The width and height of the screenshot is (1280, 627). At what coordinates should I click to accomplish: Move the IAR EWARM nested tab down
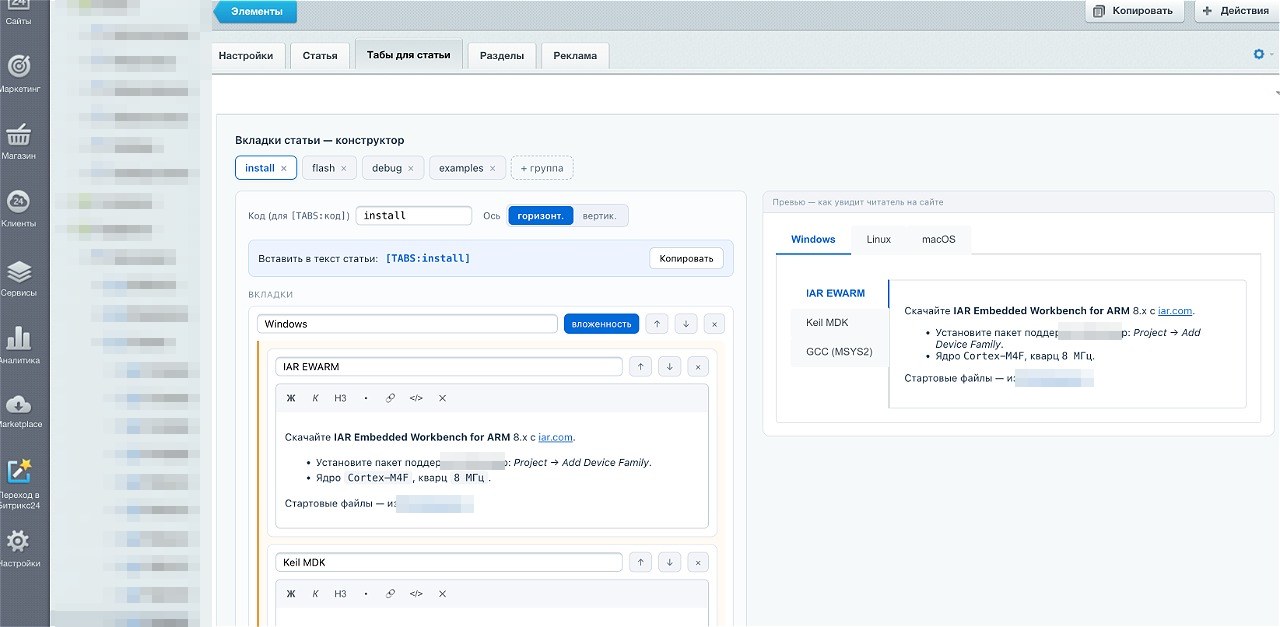[x=670, y=367]
